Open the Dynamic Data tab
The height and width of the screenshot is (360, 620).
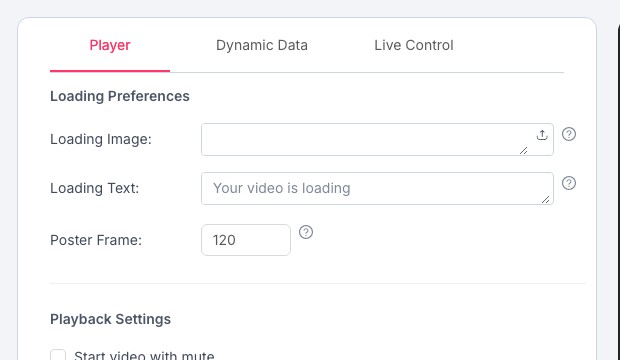262,45
